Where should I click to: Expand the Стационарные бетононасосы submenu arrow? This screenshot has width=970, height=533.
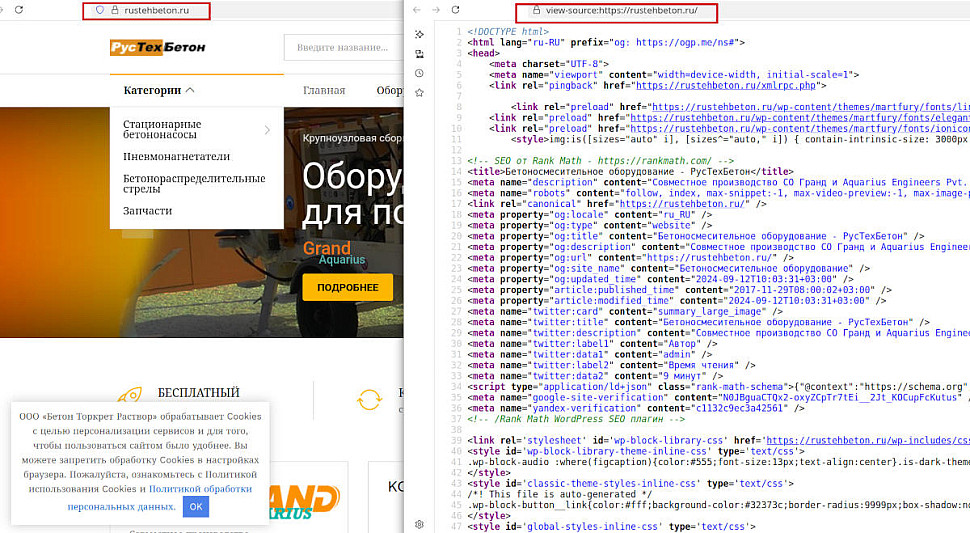(267, 130)
